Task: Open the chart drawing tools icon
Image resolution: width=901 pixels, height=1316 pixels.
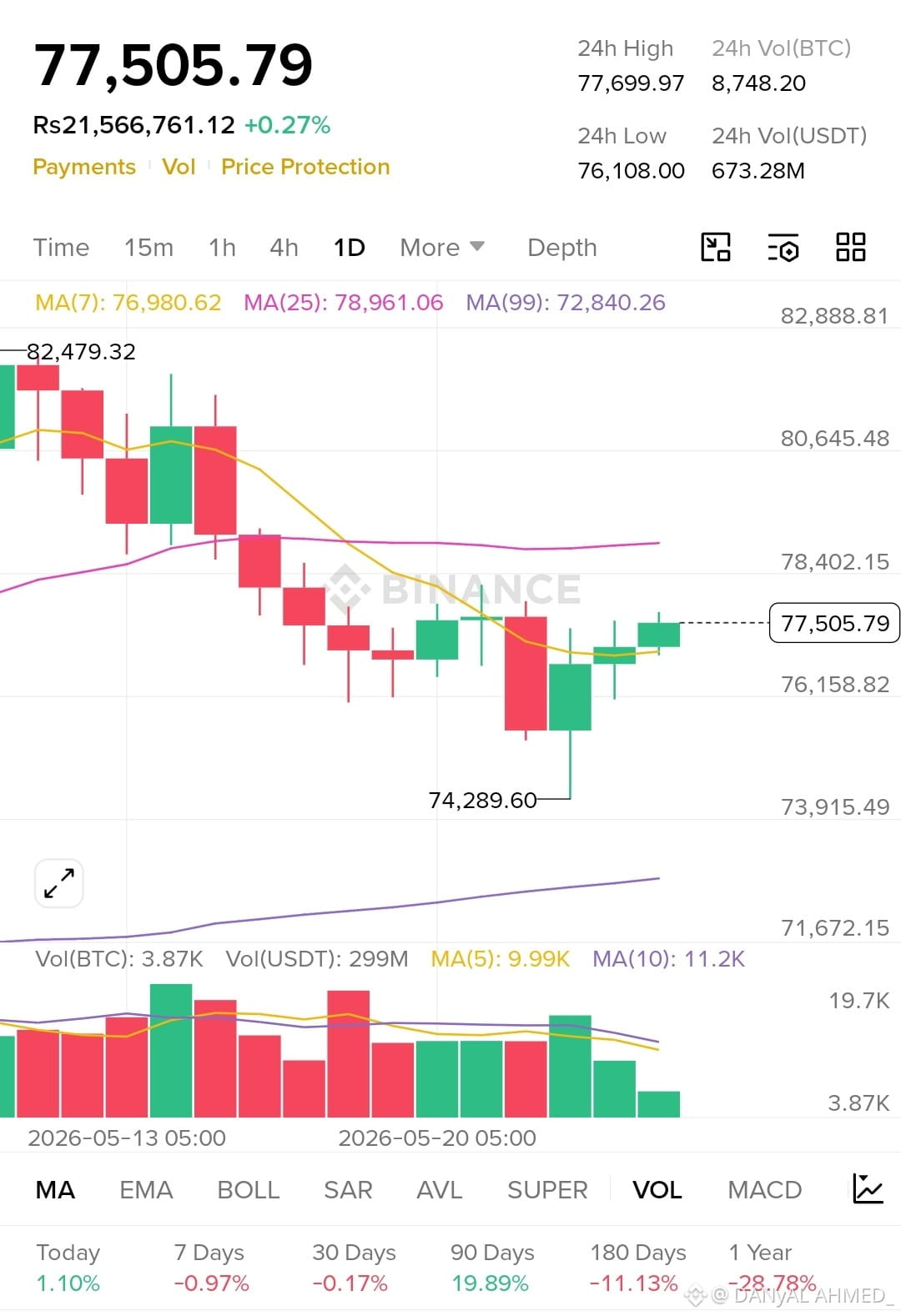Action: [715, 247]
